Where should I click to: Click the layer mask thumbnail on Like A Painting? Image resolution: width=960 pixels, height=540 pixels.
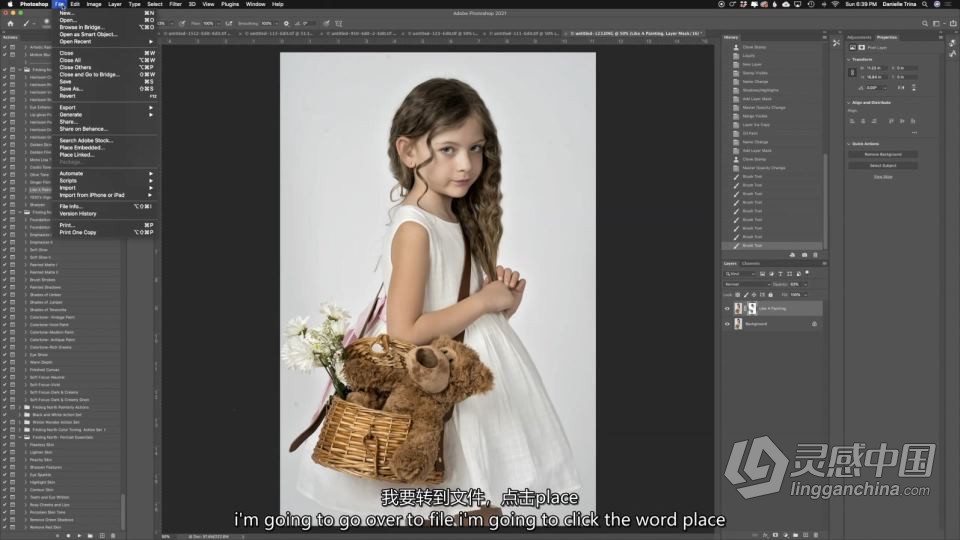coord(752,309)
